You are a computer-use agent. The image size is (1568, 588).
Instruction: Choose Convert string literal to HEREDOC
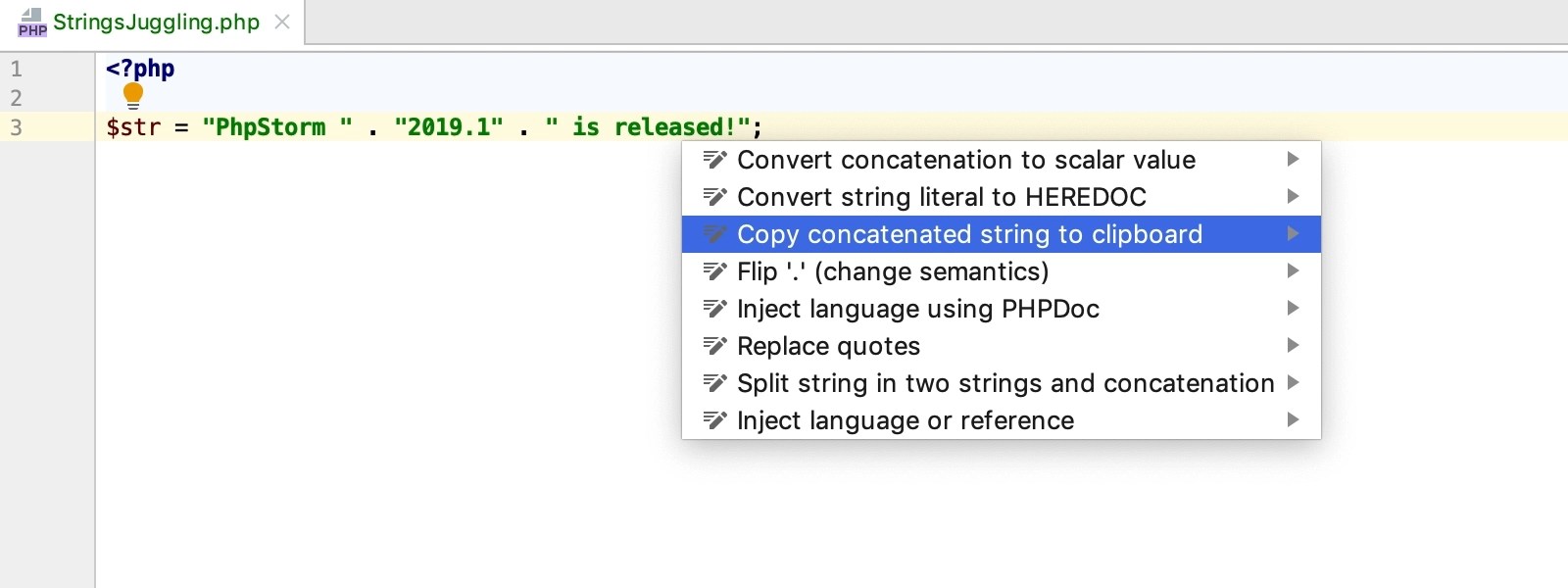pos(1002,197)
